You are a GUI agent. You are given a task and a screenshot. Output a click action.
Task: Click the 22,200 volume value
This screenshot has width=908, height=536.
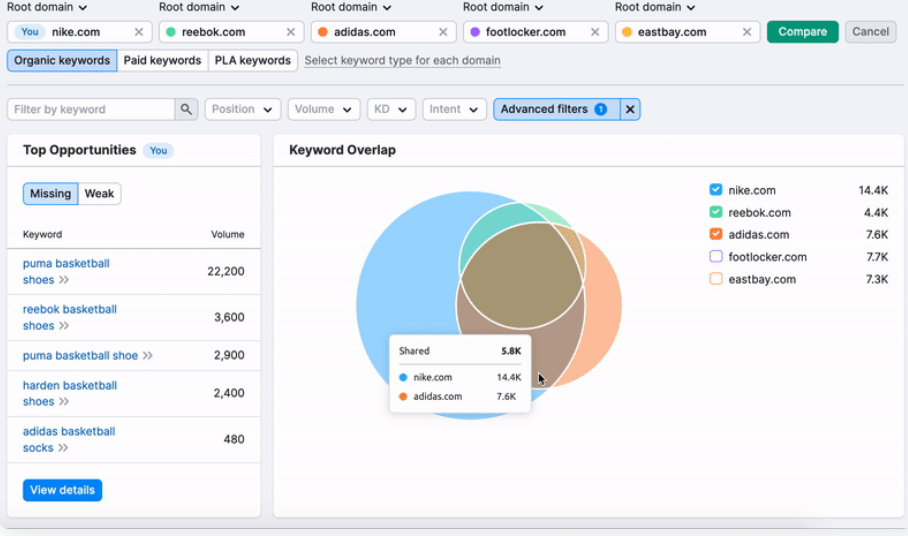pyautogui.click(x=226, y=271)
